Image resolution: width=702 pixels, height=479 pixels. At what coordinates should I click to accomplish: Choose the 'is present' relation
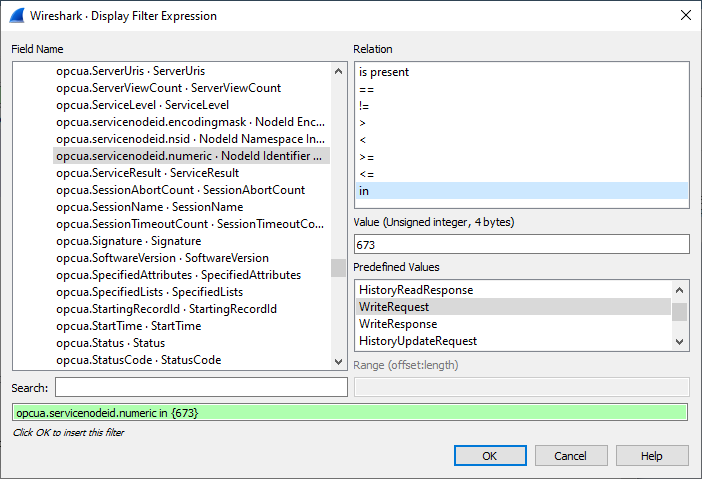pos(522,72)
